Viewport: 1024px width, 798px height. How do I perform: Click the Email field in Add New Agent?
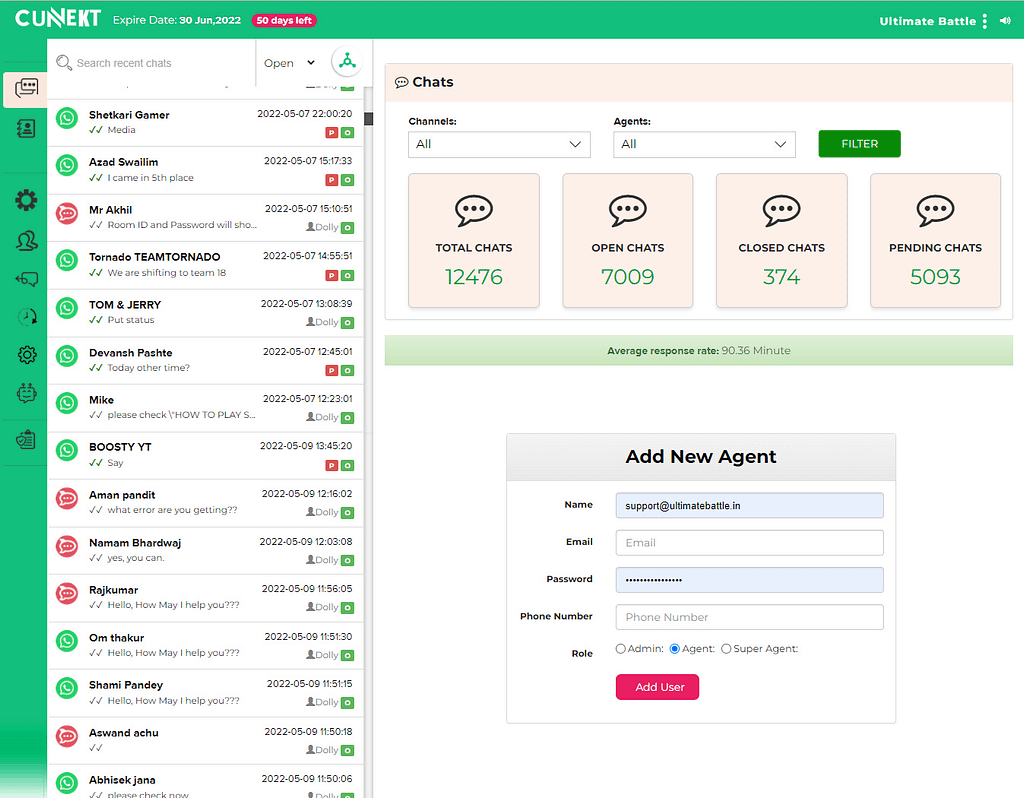(x=749, y=542)
